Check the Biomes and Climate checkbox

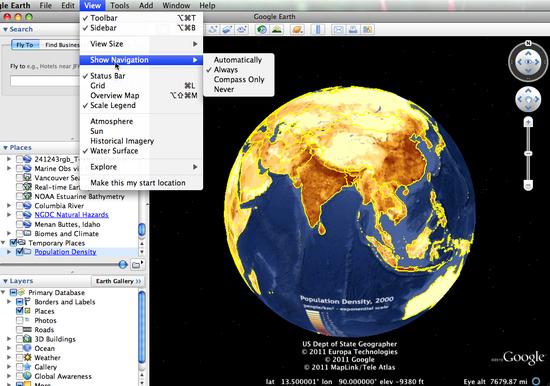pyautogui.click(x=19, y=233)
